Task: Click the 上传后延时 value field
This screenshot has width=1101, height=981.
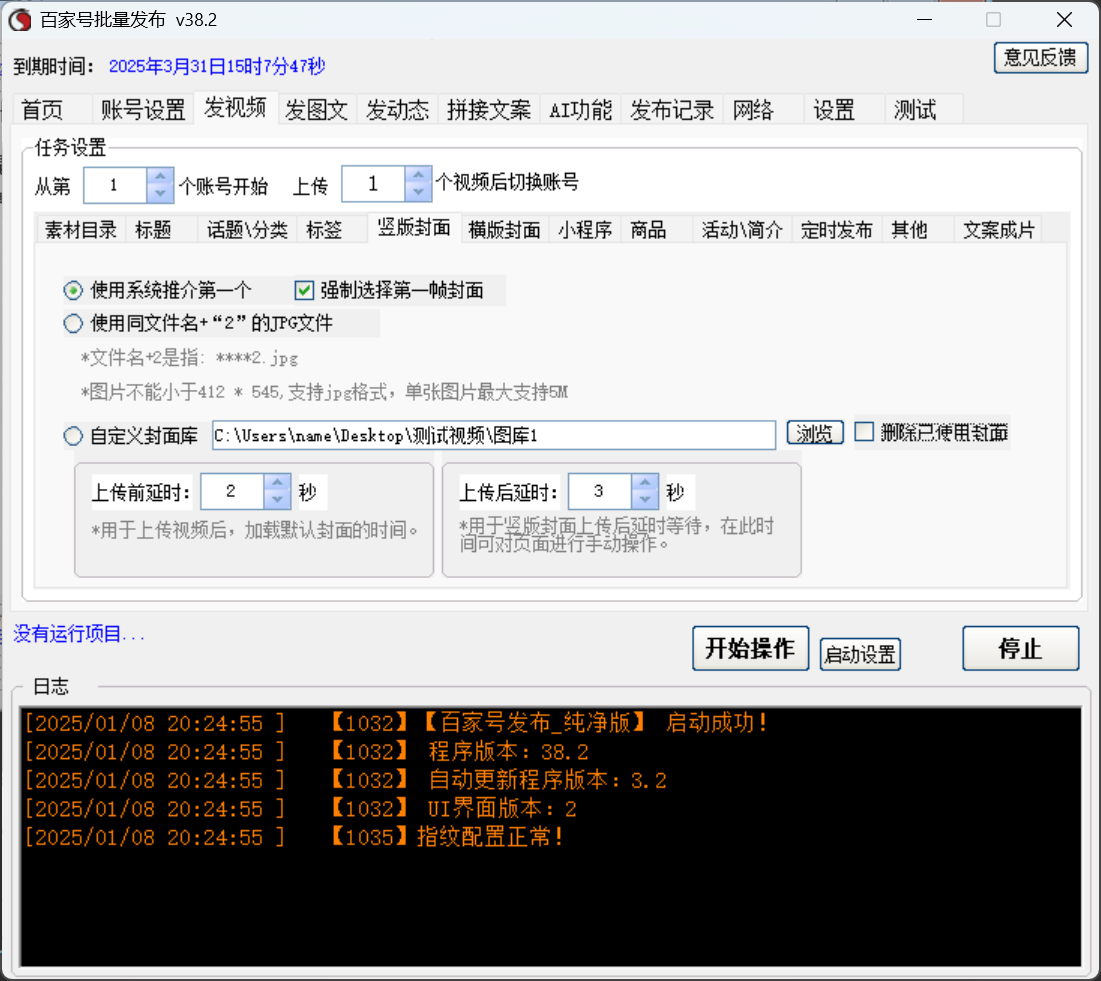Action: [600, 492]
